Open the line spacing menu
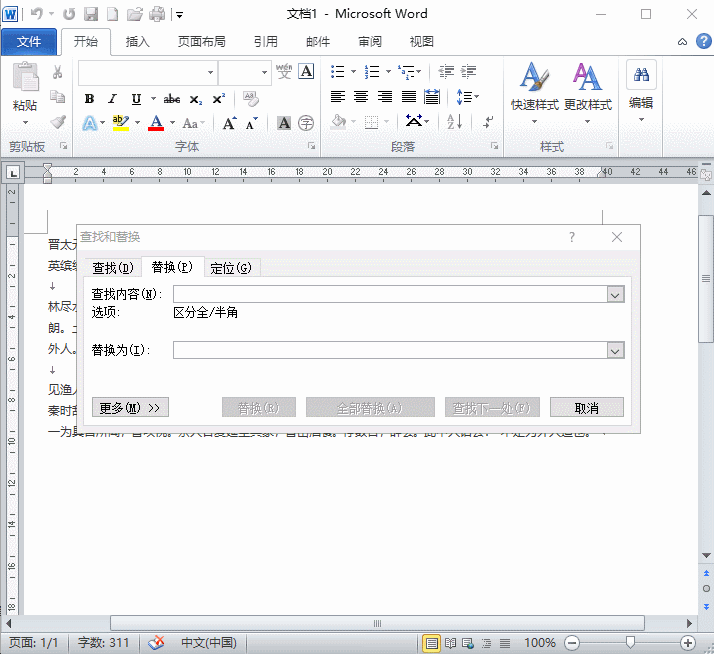The height and width of the screenshot is (654, 714). pyautogui.click(x=467, y=97)
